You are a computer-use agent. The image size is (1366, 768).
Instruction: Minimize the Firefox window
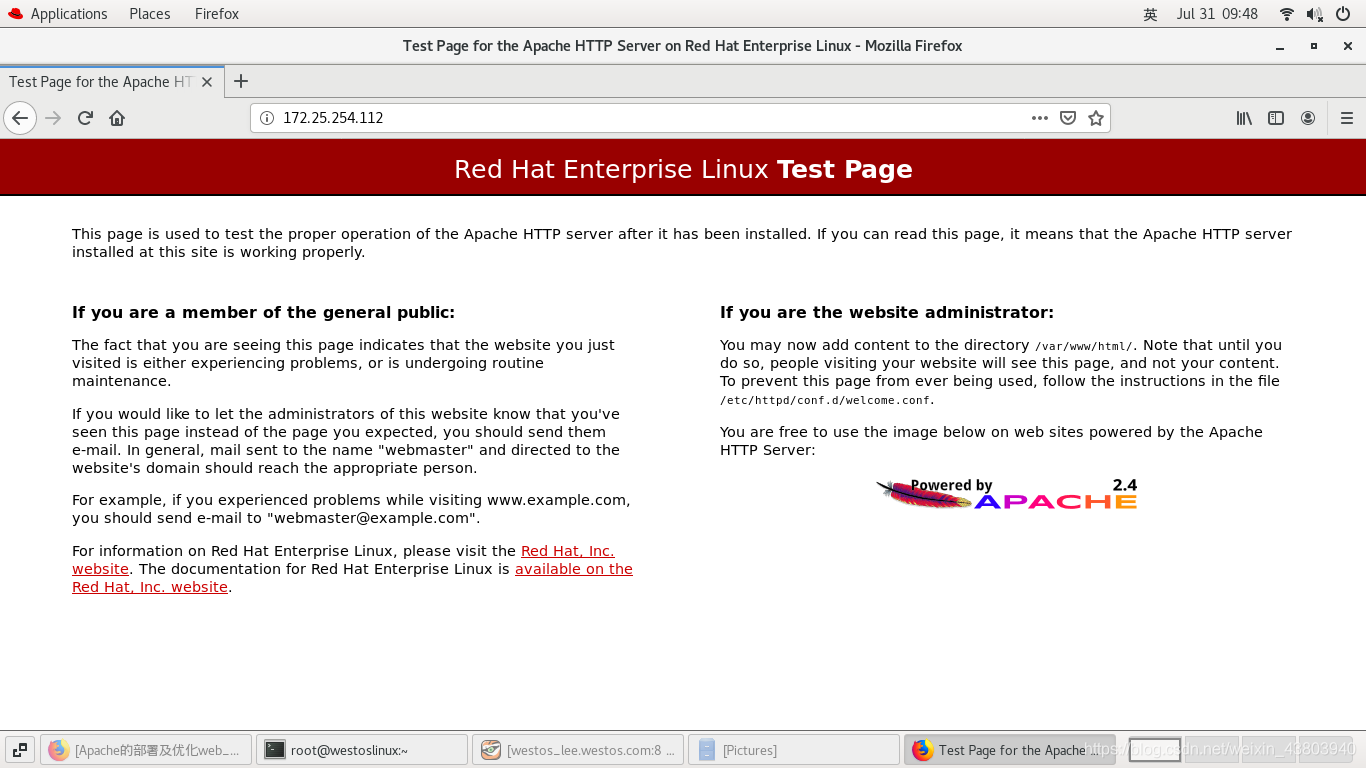click(1280, 46)
